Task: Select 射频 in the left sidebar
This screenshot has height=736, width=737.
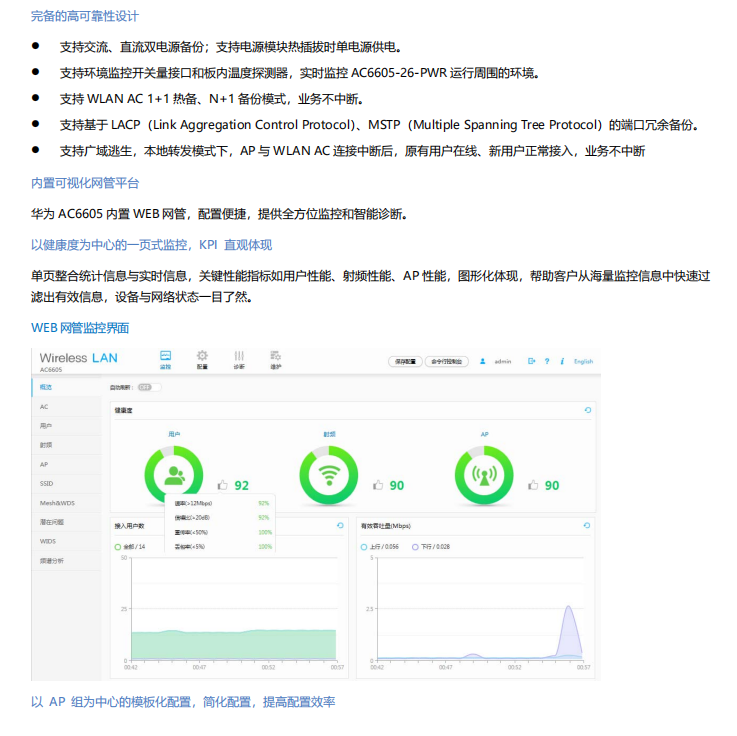Action: [x=67, y=445]
